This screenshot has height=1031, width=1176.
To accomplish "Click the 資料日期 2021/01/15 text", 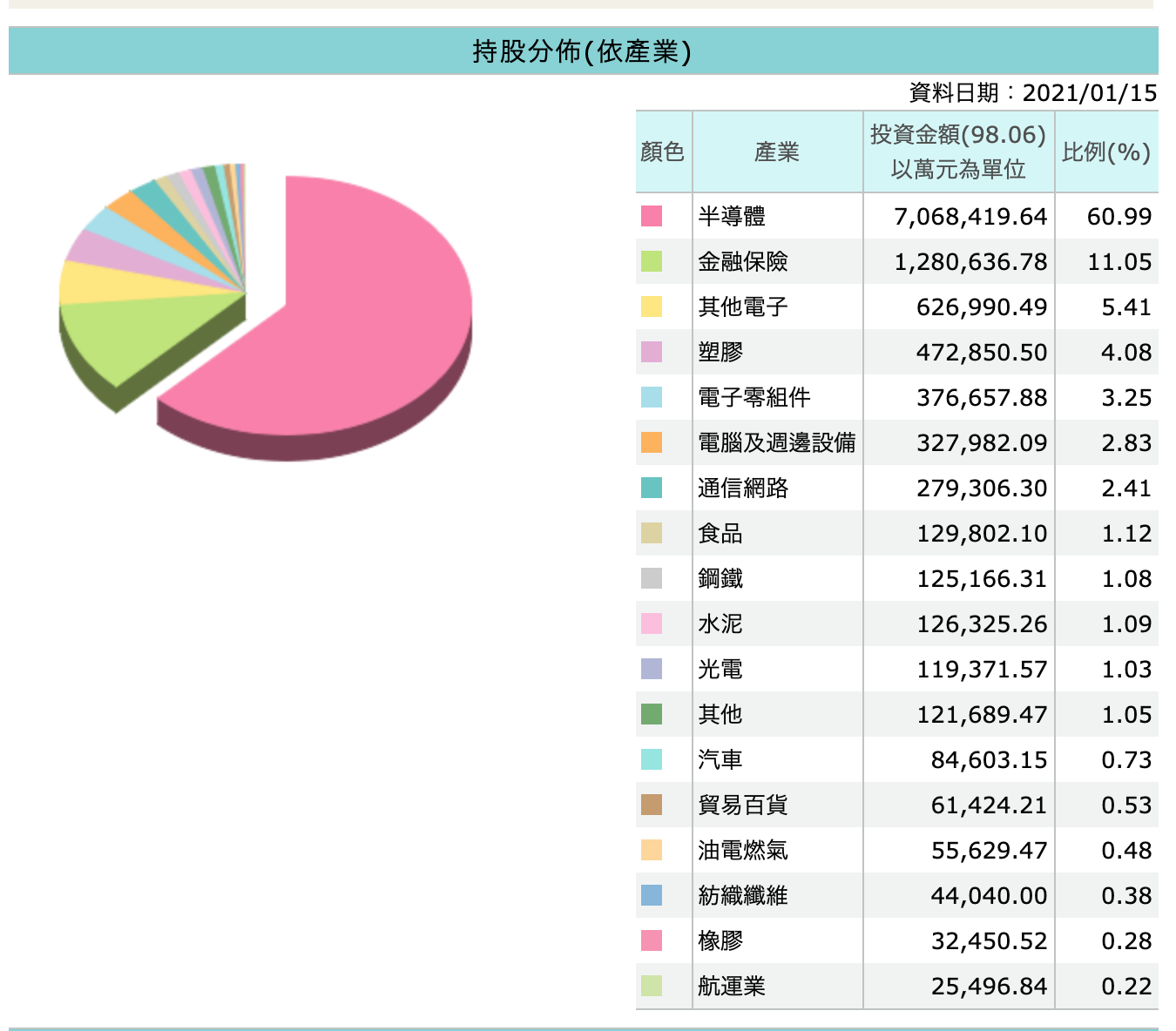I will (x=1032, y=92).
